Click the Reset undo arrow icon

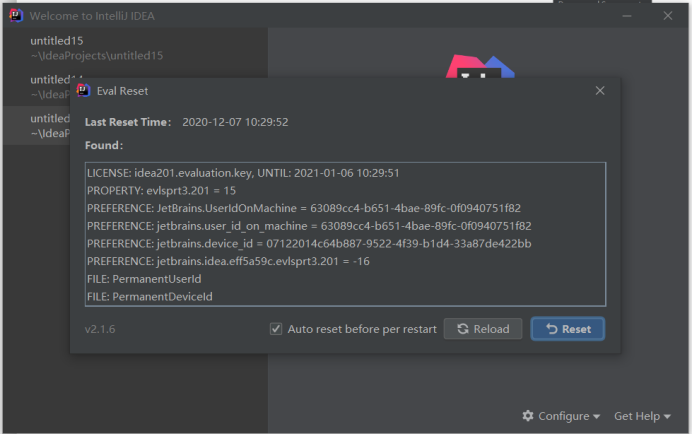point(552,329)
